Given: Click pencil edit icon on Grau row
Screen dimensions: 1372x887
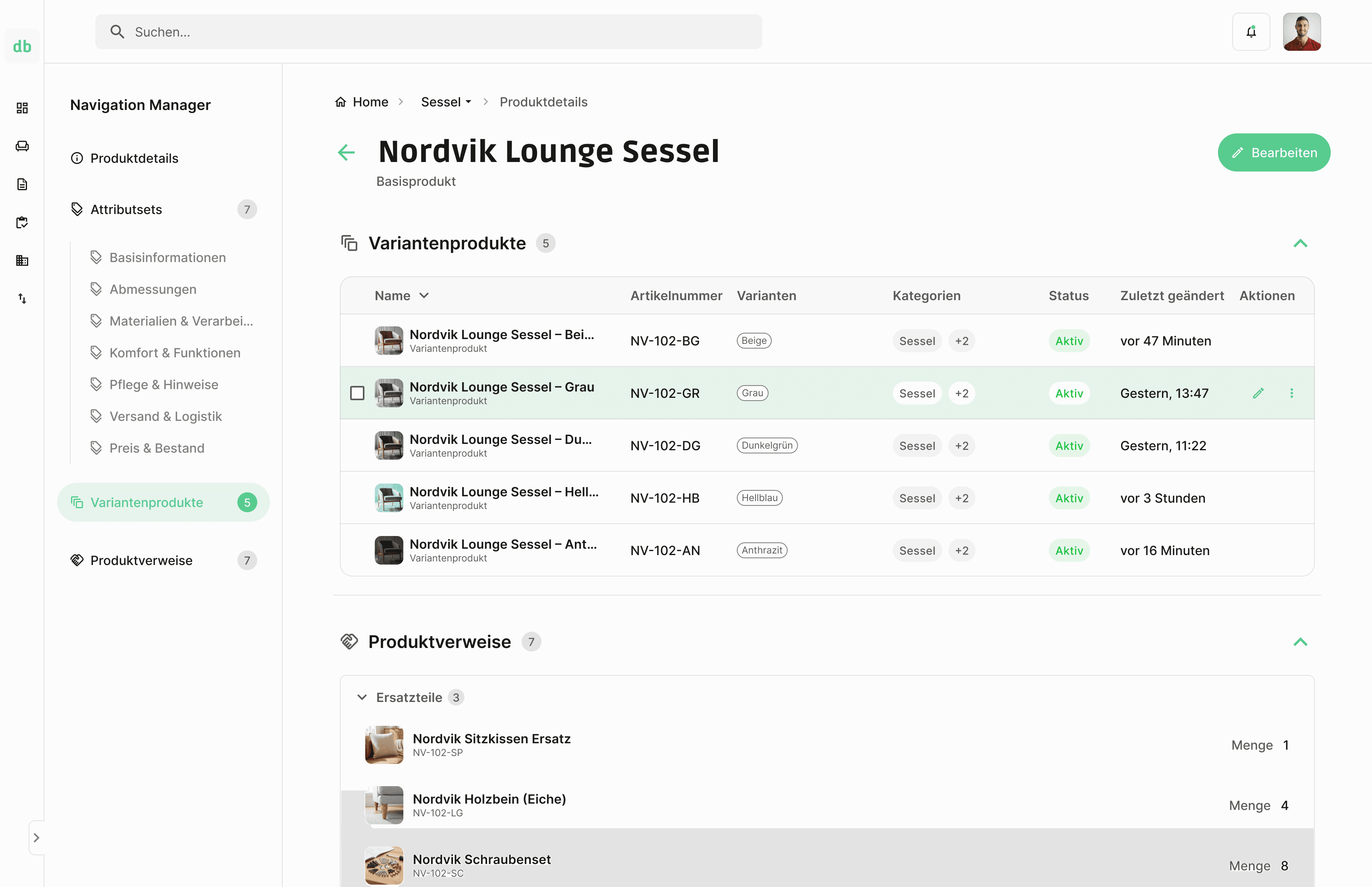Looking at the screenshot, I should 1258,393.
